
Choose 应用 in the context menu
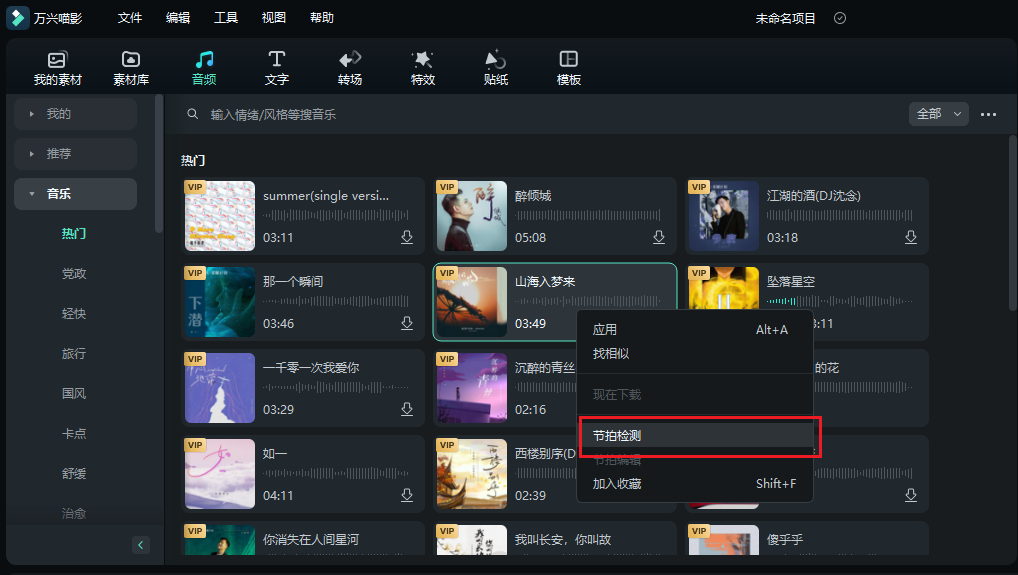(x=695, y=330)
